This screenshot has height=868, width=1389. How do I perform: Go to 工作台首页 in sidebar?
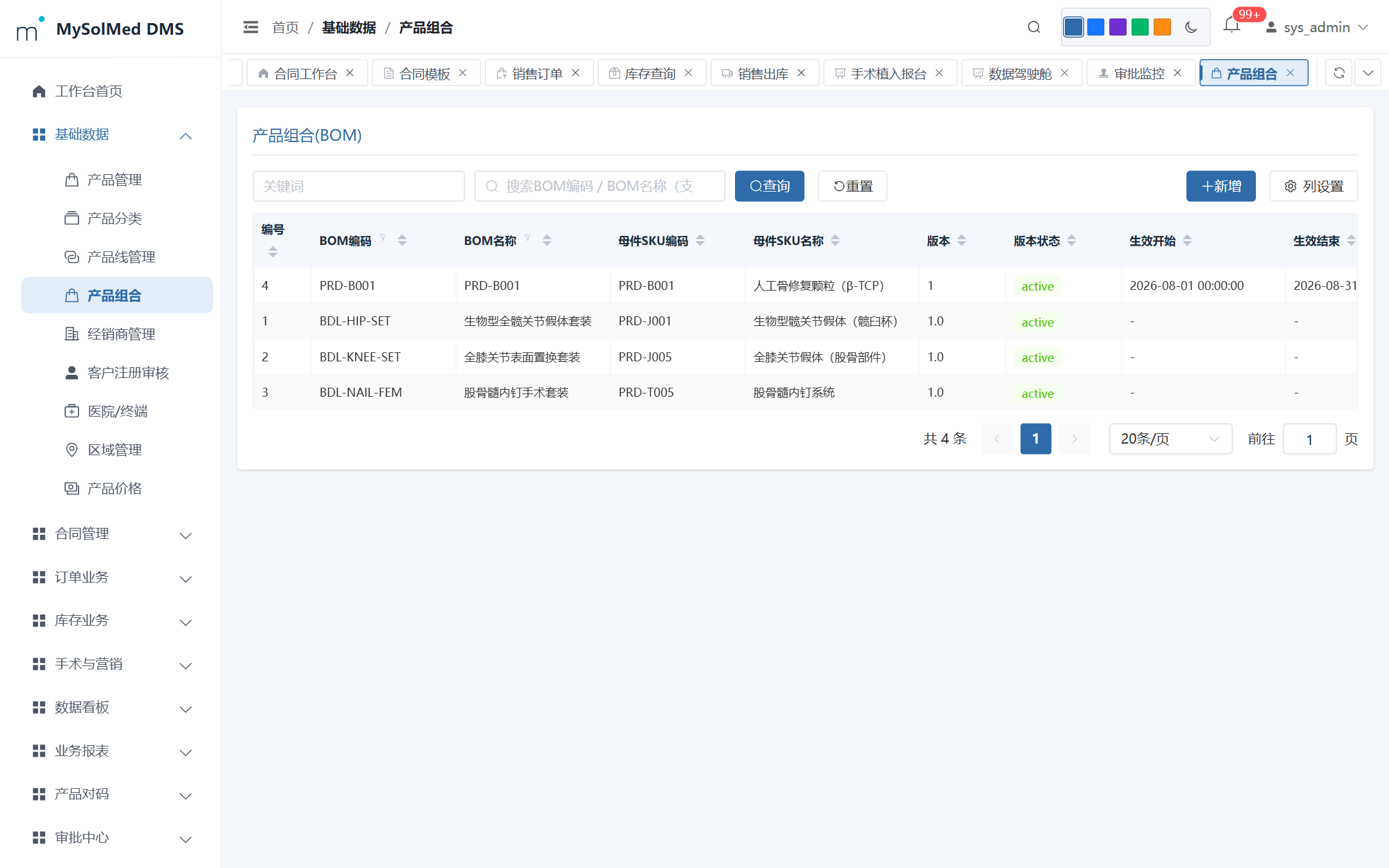click(117, 91)
